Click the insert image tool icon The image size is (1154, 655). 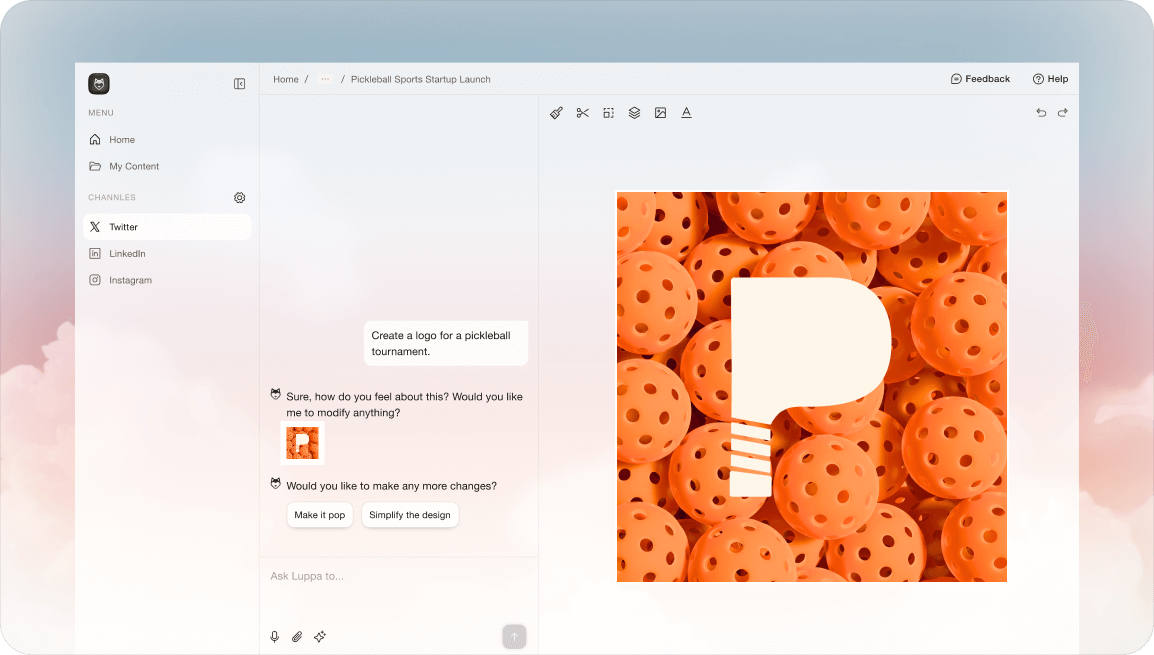click(660, 113)
